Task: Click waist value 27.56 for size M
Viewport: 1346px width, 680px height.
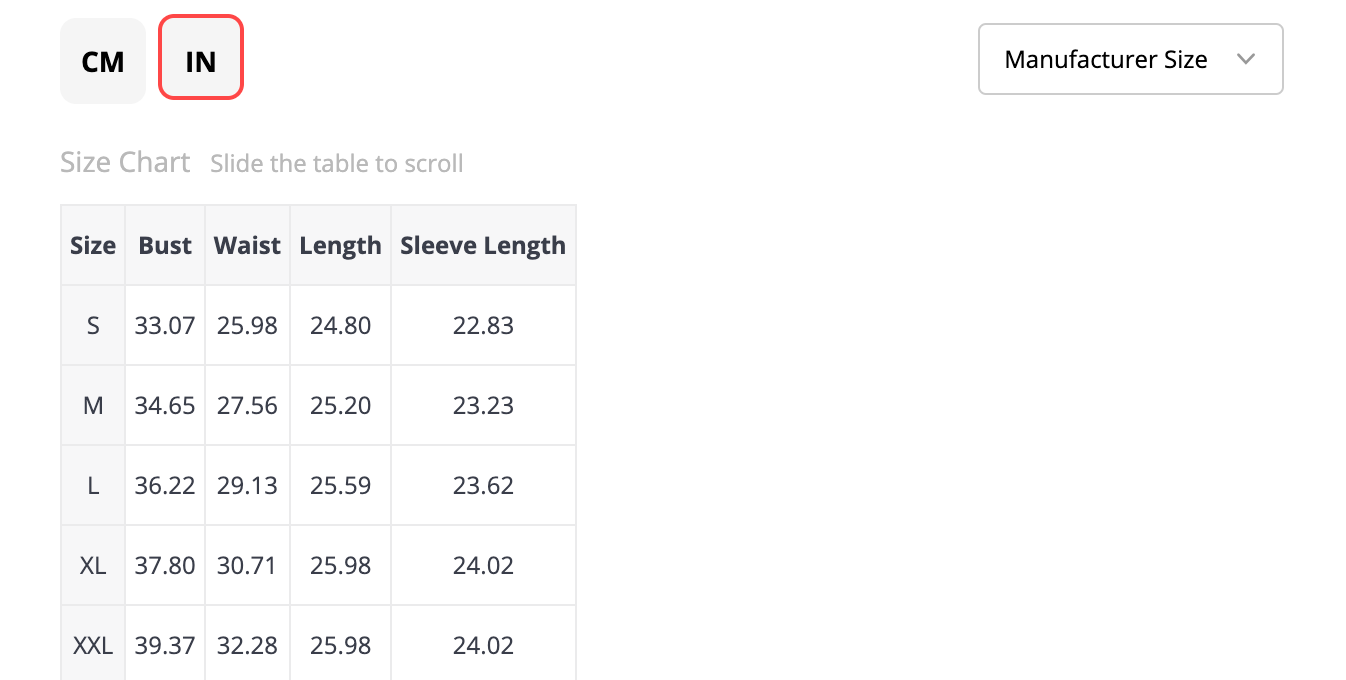Action: click(247, 405)
